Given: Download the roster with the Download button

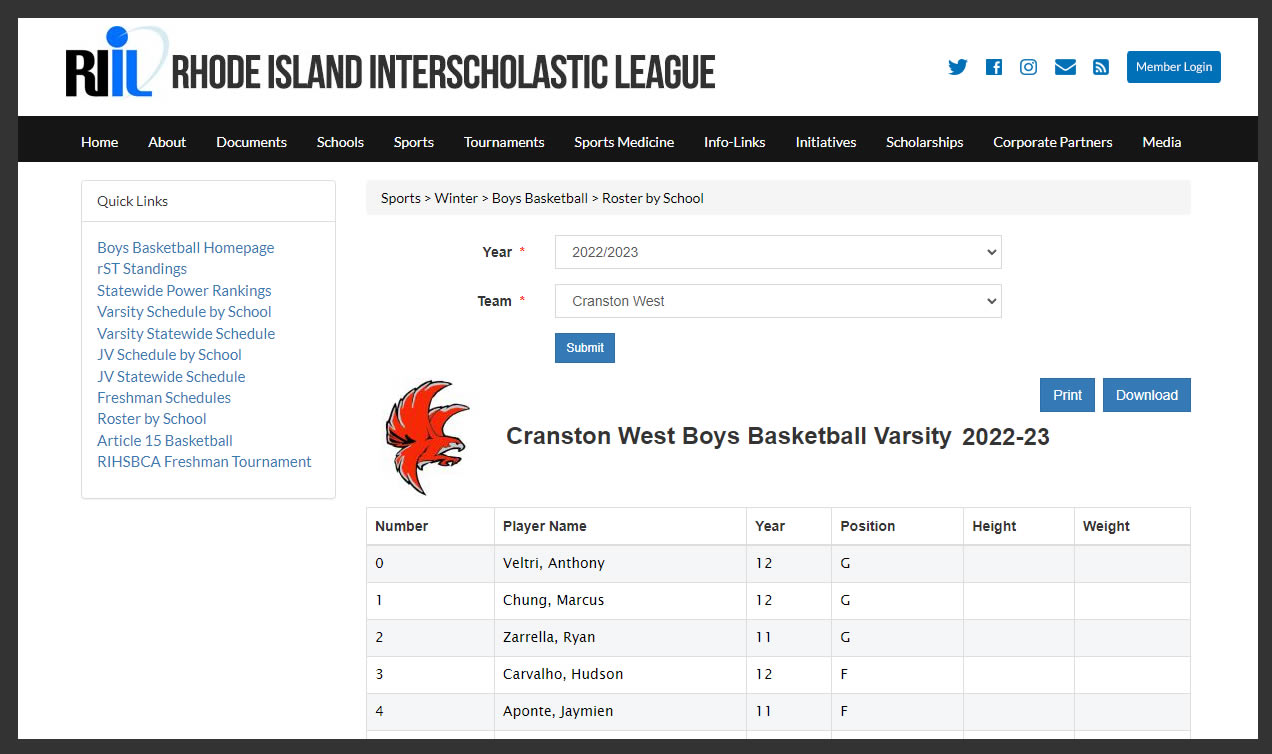Looking at the screenshot, I should pyautogui.click(x=1147, y=395).
